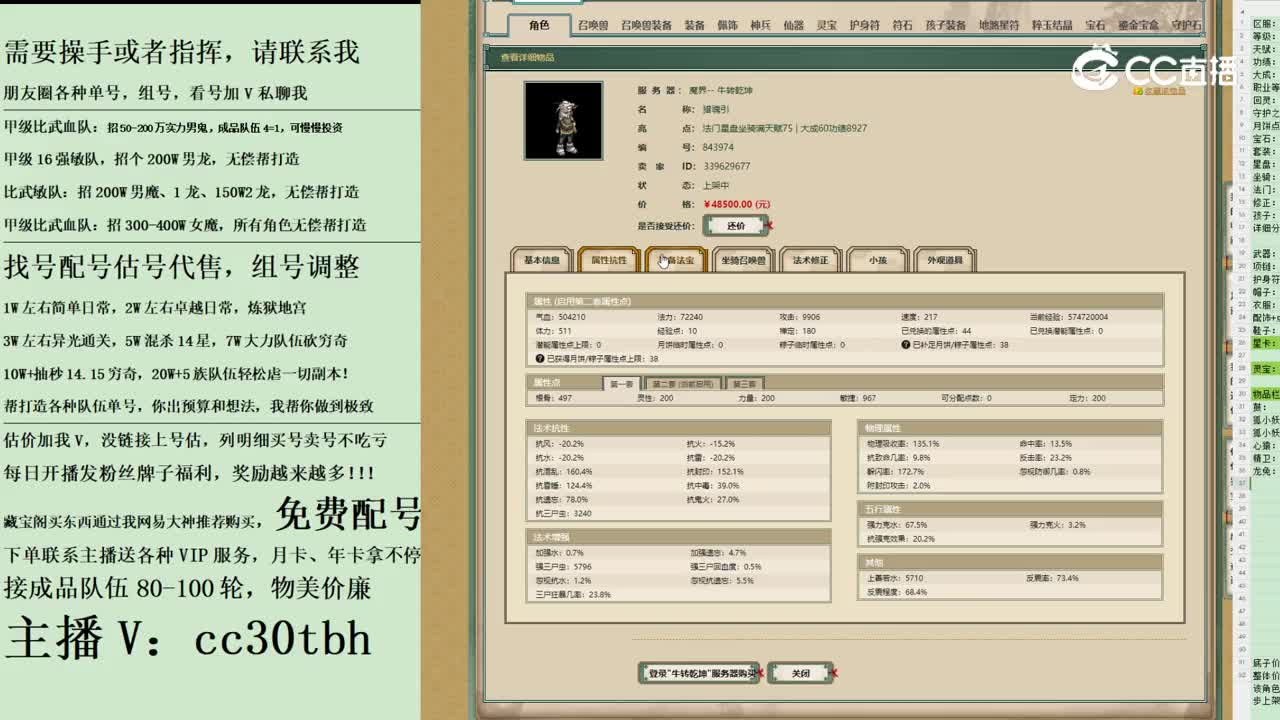Click the 敏捷: 967 attribute value
Image resolution: width=1280 pixels, height=720 pixels.
point(858,398)
